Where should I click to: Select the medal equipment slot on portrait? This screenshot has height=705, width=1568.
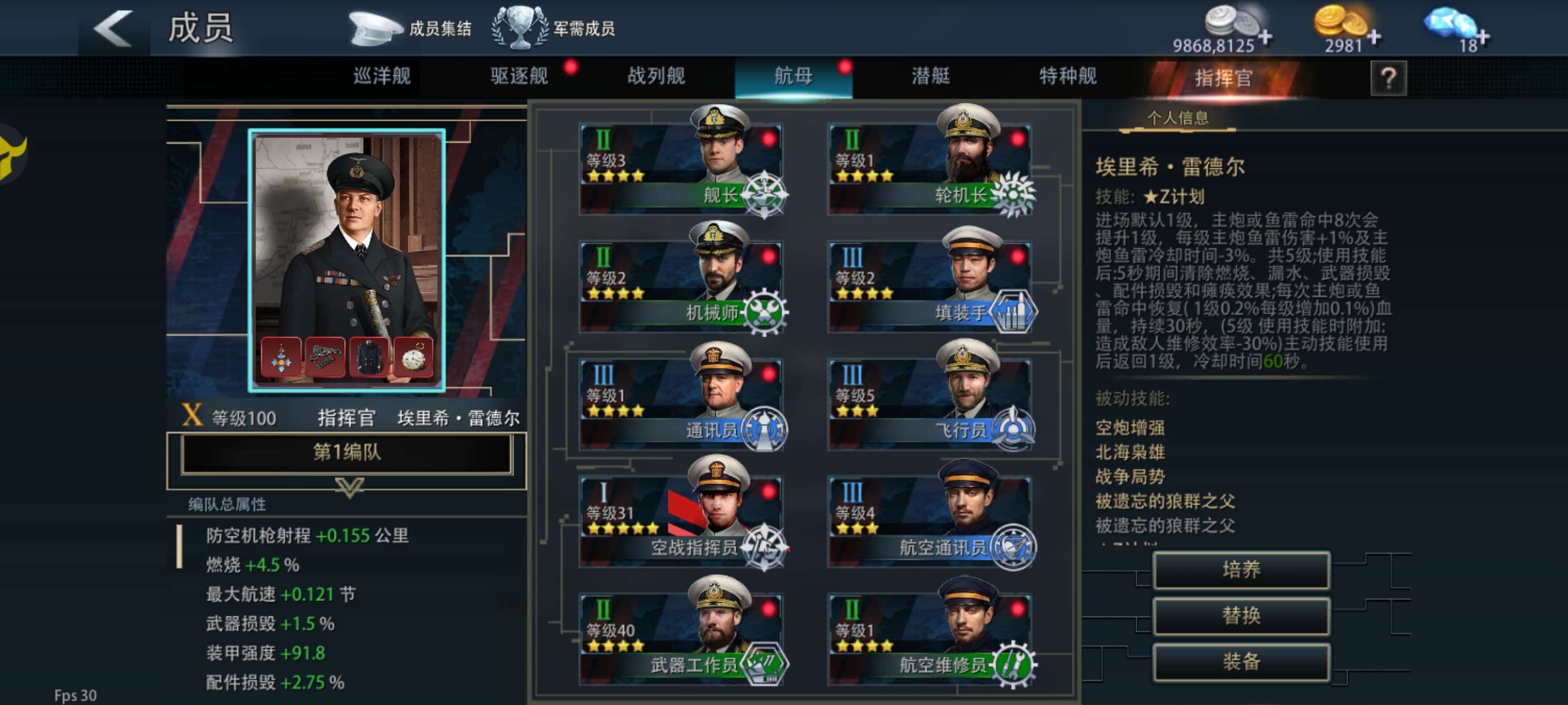[280, 357]
